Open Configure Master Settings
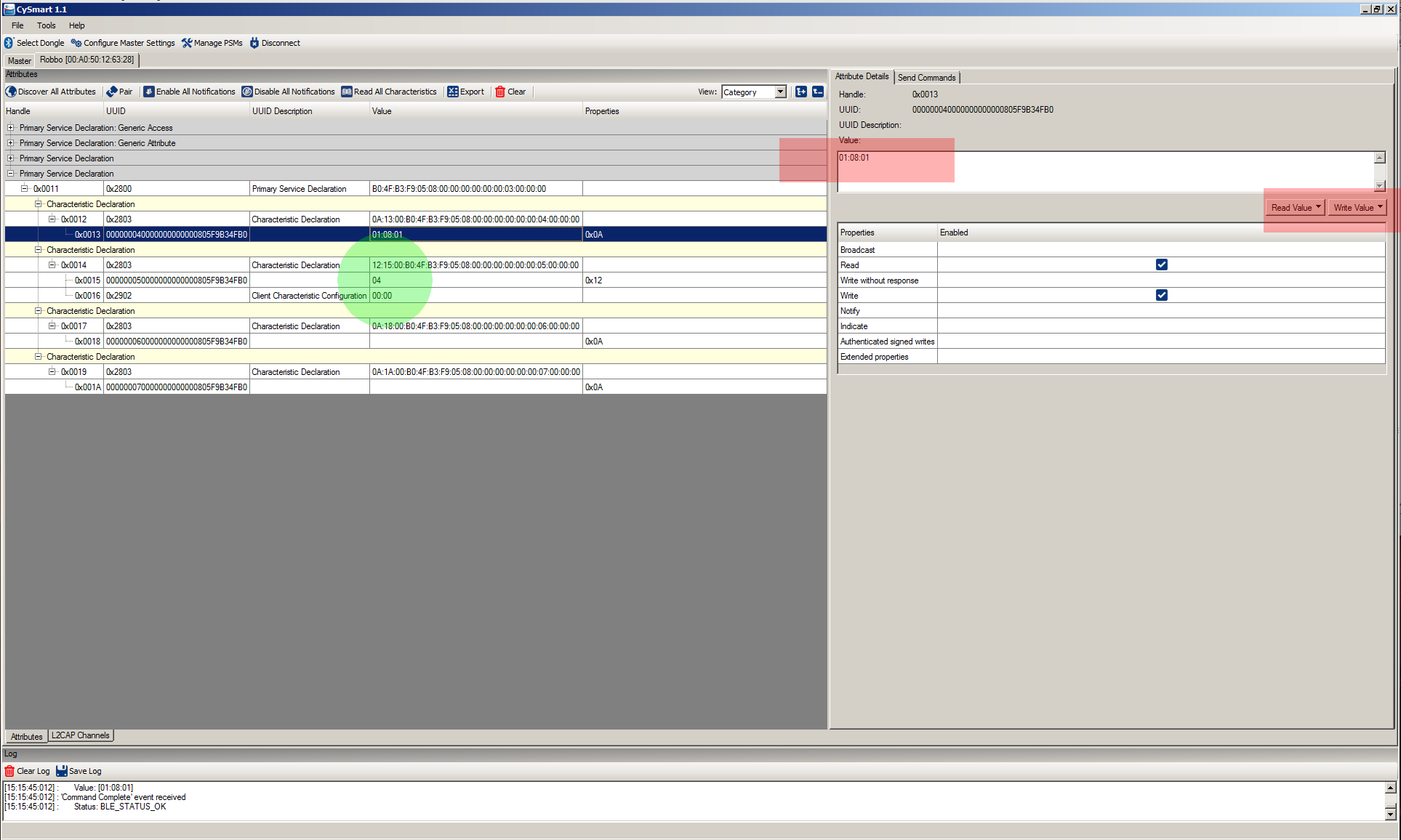Screen dimensions: 1401x840 click(x=123, y=43)
